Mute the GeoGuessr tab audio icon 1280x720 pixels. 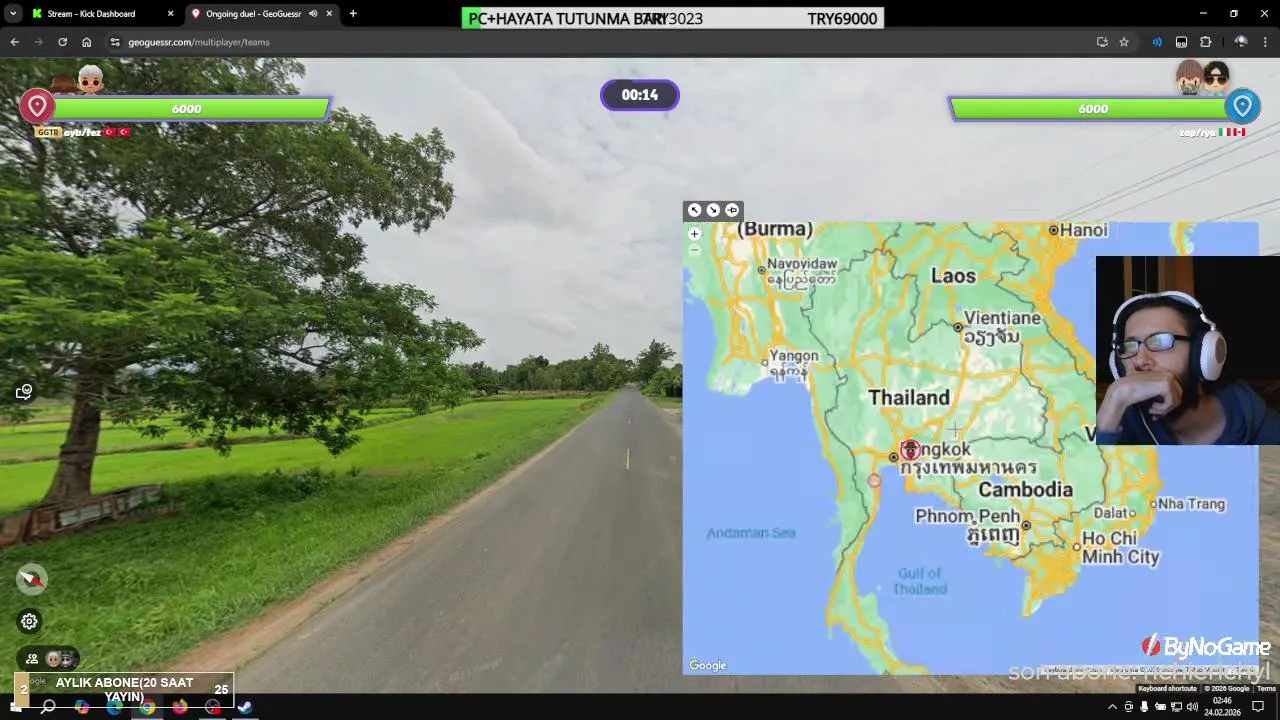[313, 14]
